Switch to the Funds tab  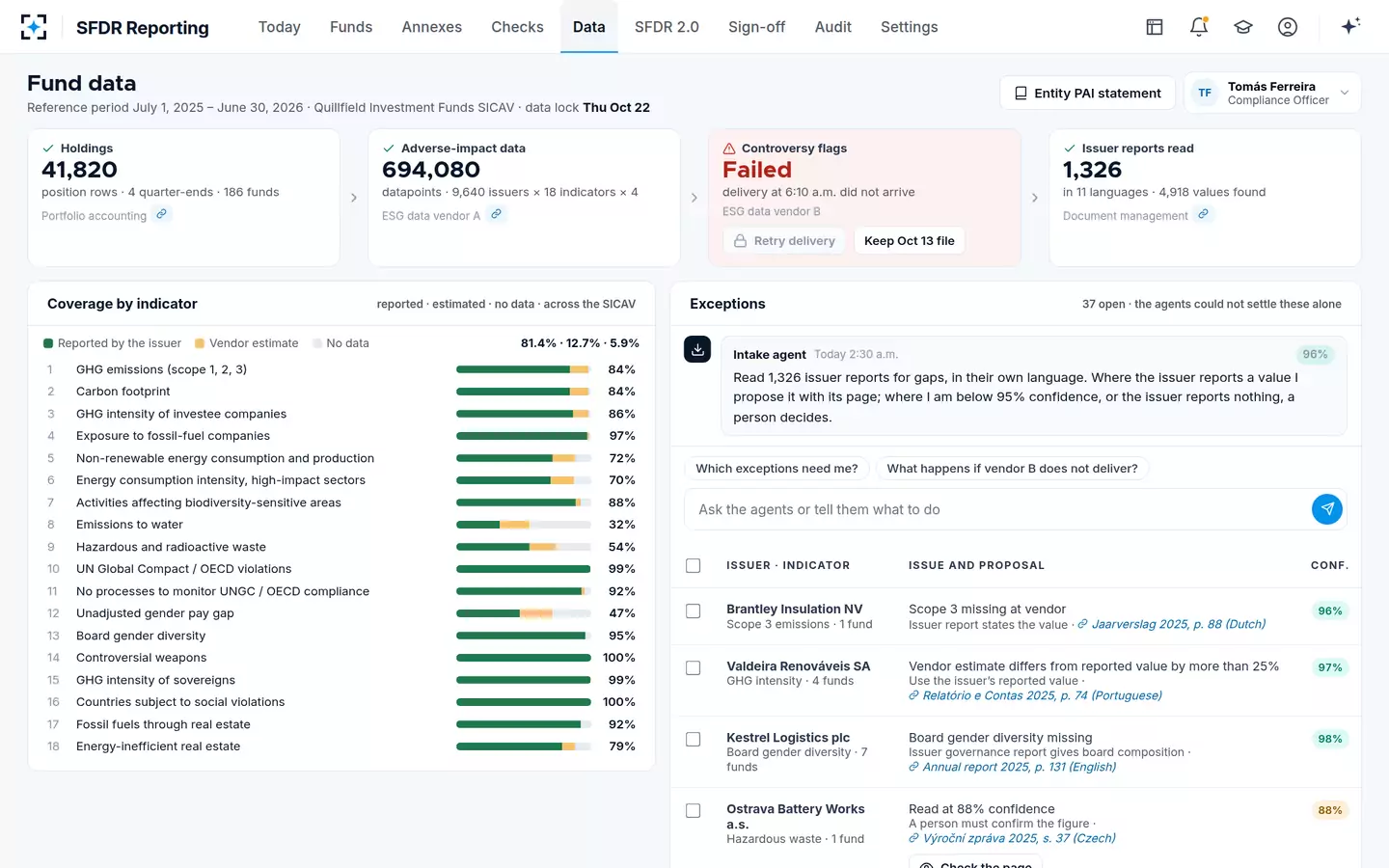coord(351,27)
